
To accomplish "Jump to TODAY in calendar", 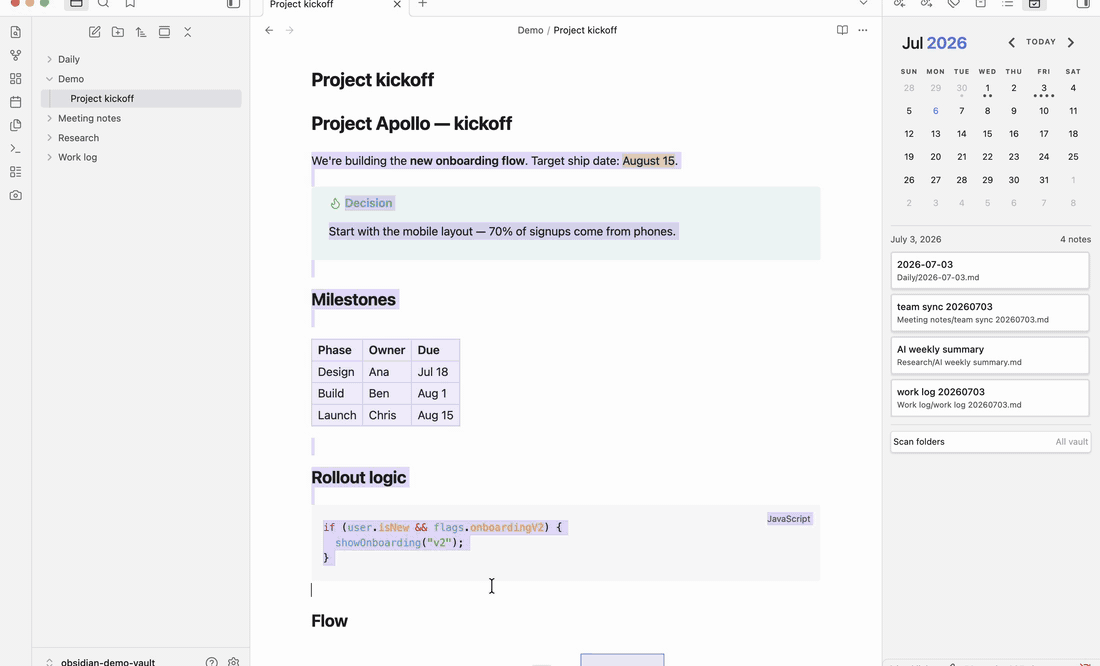I will (x=1041, y=42).
